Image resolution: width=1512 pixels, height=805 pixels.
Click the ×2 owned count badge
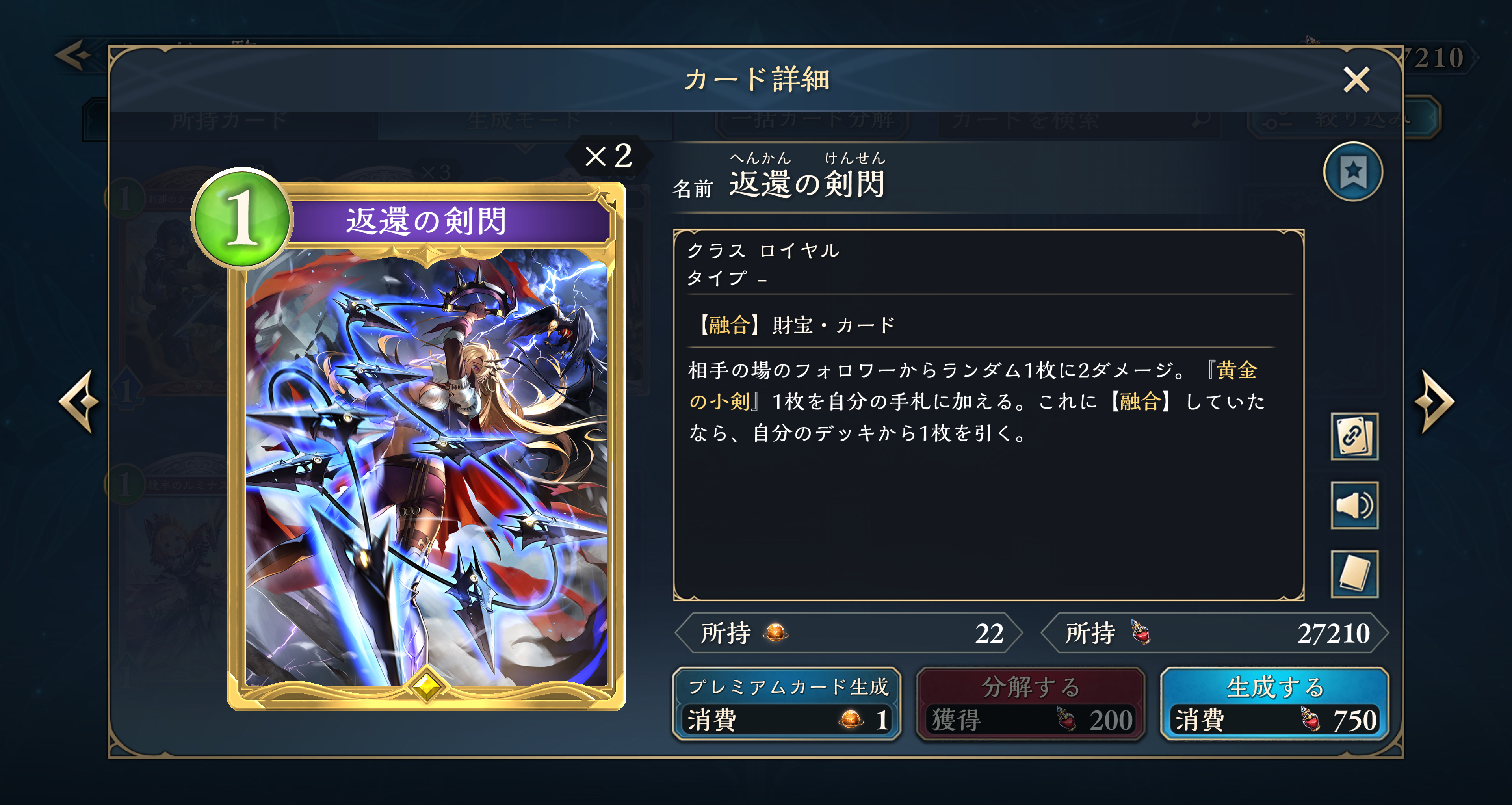click(x=608, y=156)
